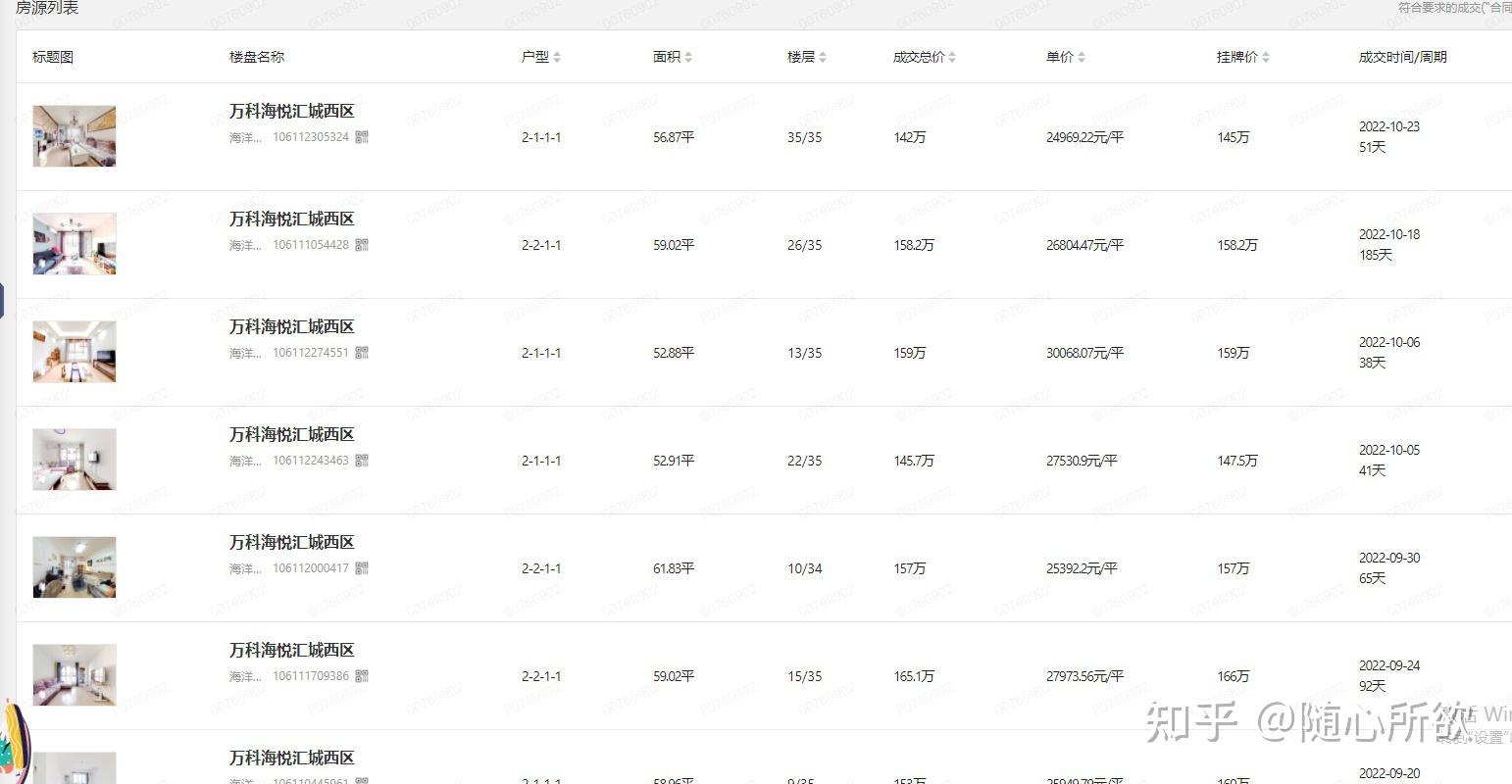Open thumbnail of the 52.88平 listing
Image resolution: width=1512 pixels, height=784 pixels.
coord(75,352)
